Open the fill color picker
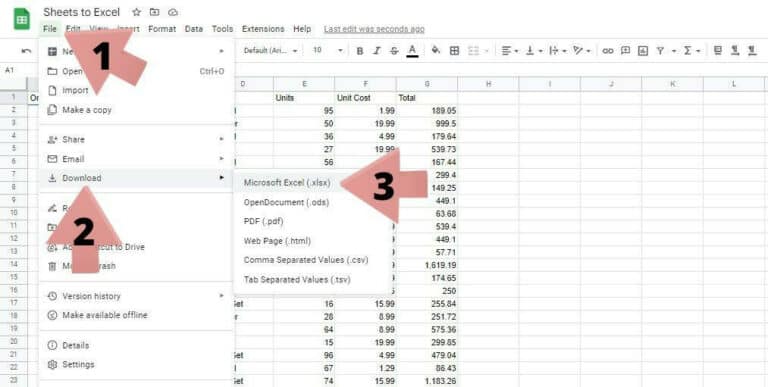This screenshot has height=387, width=768. (435, 50)
